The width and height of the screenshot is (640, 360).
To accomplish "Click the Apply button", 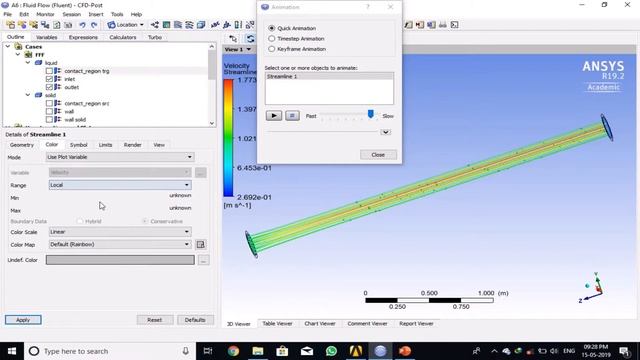I will click(x=23, y=320).
